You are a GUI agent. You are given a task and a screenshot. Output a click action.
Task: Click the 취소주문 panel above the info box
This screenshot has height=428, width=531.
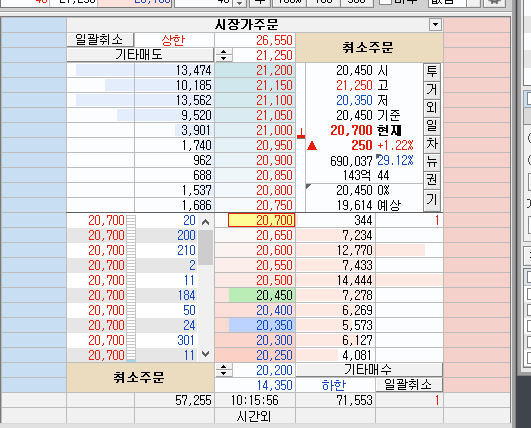pos(369,47)
